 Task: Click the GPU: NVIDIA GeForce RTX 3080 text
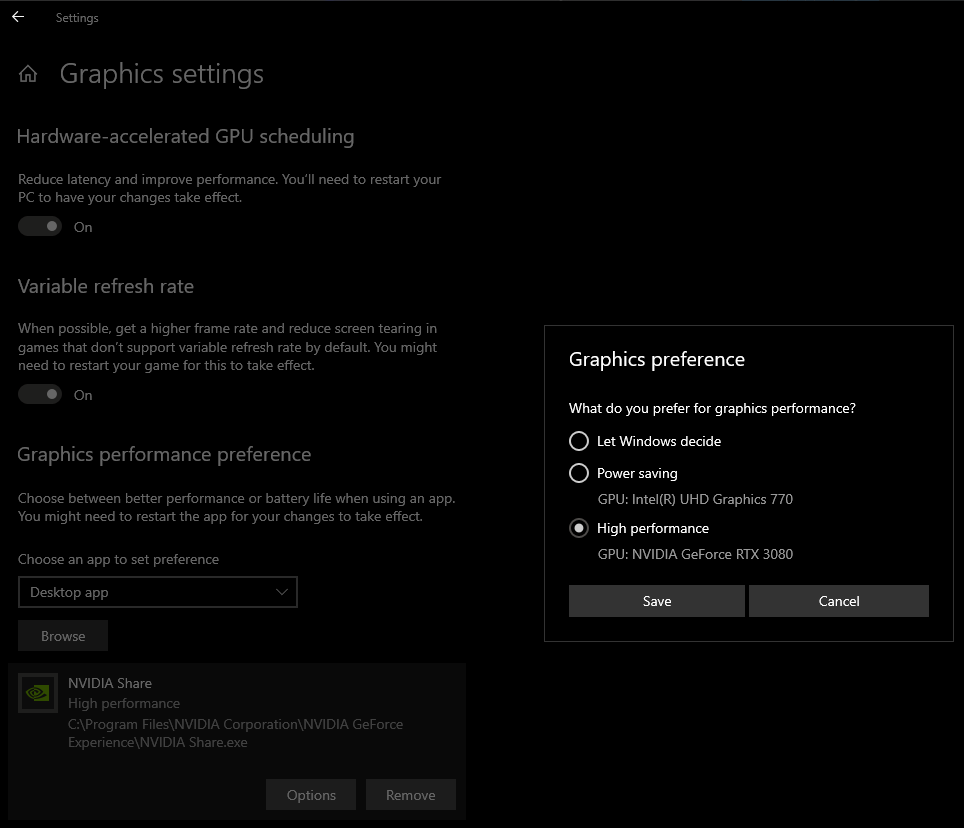695,554
